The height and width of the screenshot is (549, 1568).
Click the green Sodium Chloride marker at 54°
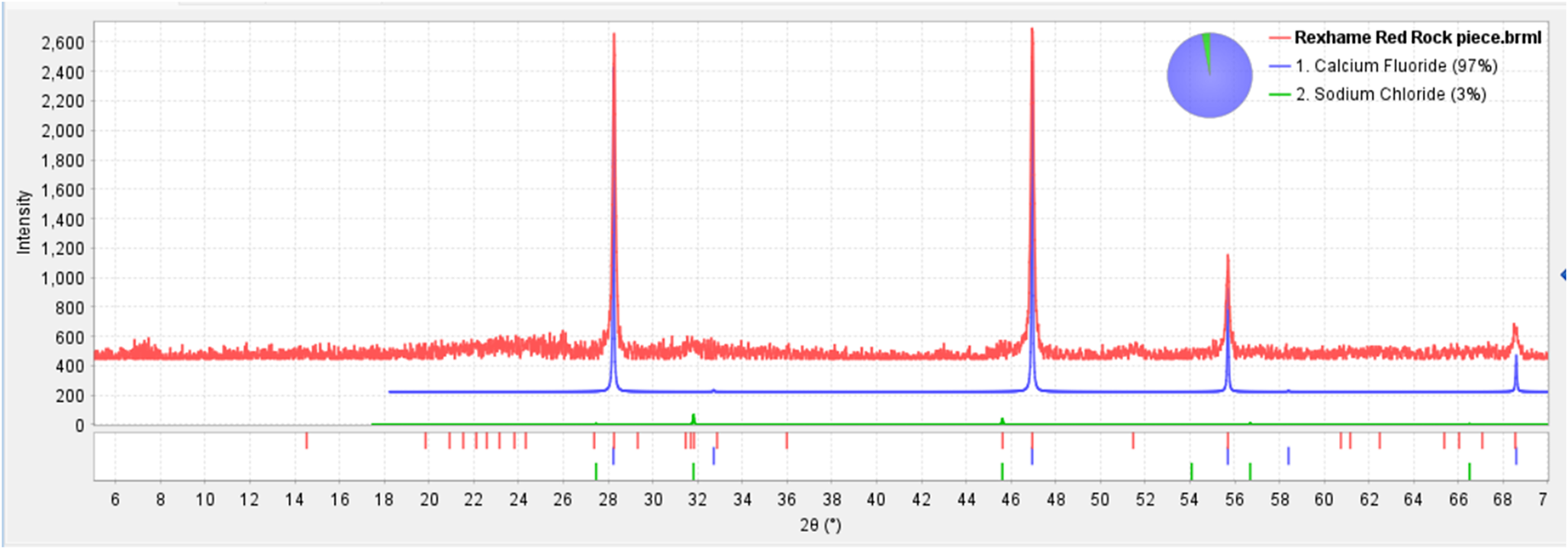(x=1191, y=471)
